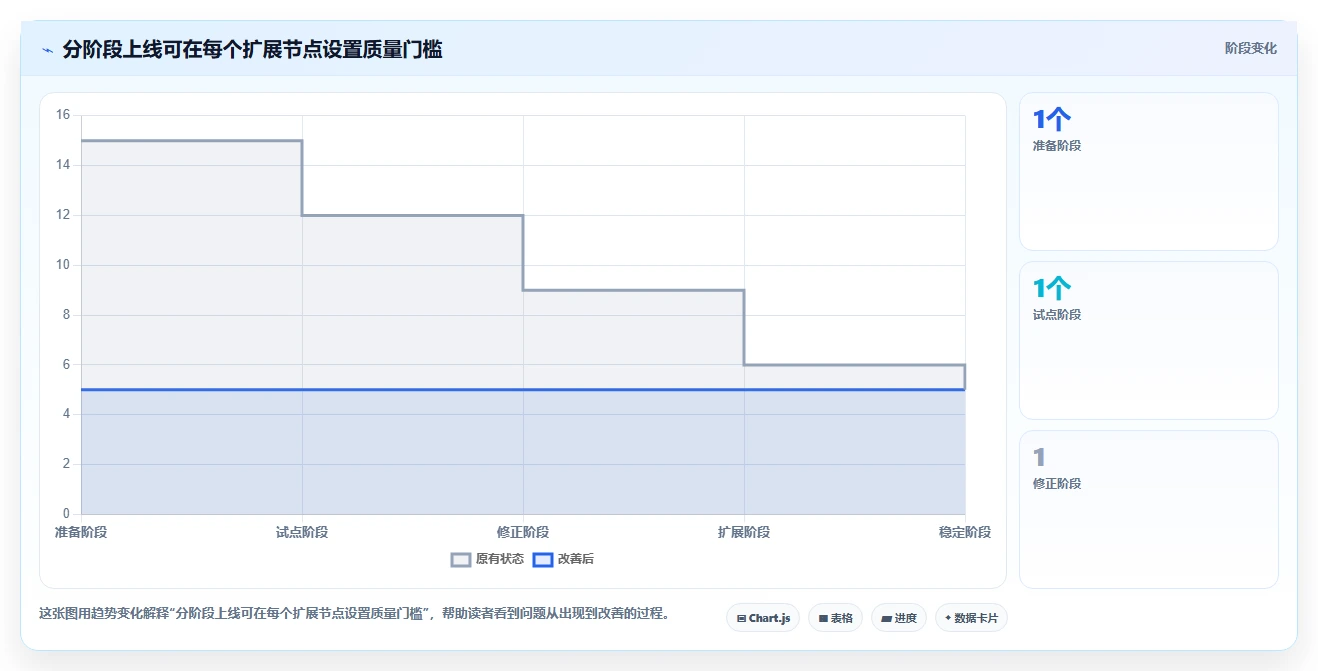The image size is (1318, 671).
Task: Click the 数据卡片 sparkle icon
Action: [x=948, y=618]
